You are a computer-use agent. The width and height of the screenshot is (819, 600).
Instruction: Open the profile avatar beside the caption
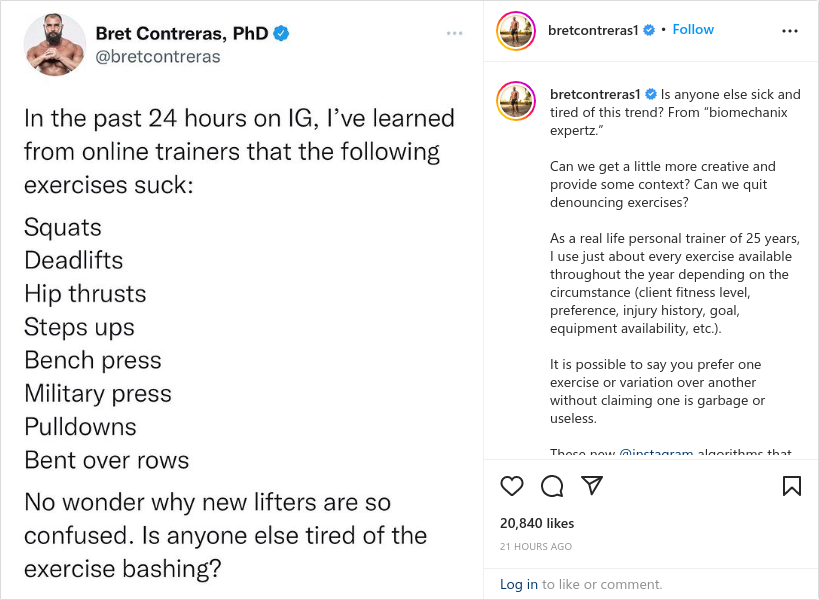[x=516, y=101]
